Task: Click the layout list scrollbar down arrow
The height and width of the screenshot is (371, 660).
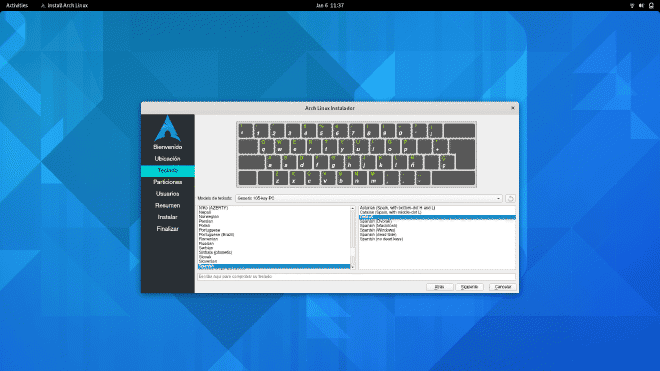Action: 353,267
